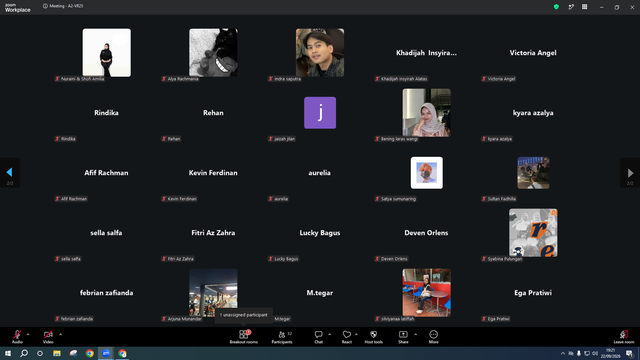The width and height of the screenshot is (640, 360).
Task: Open File Explorer from taskbar
Action: [57, 353]
